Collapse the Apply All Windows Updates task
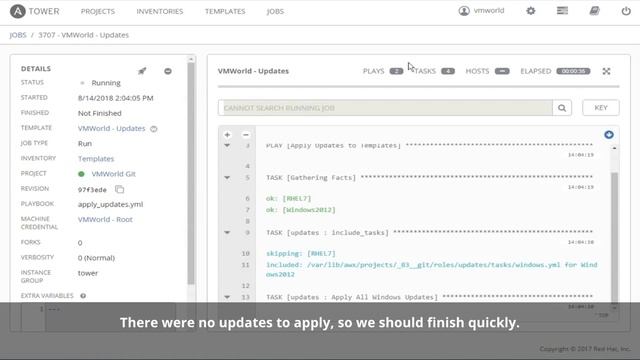 (x=227, y=297)
